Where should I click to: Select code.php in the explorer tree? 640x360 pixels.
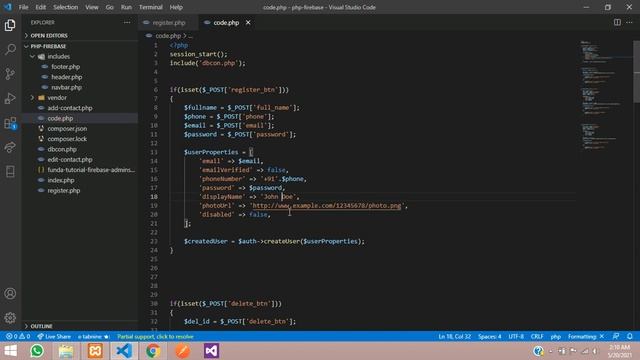click(x=60, y=118)
